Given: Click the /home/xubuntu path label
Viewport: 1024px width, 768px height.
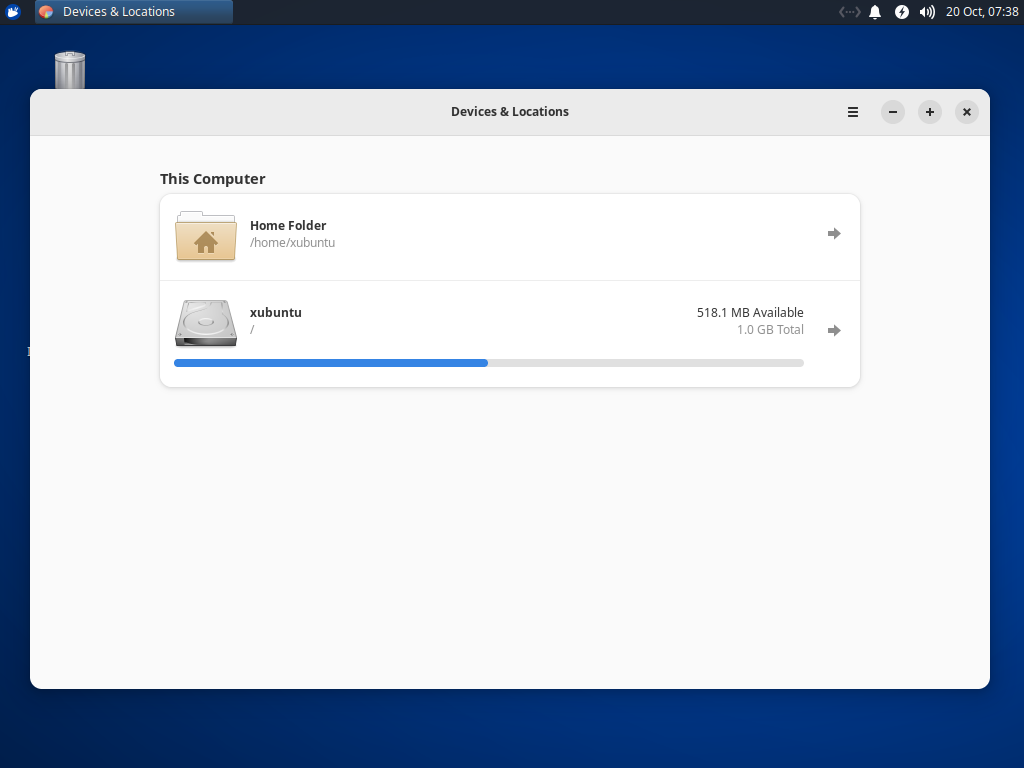Looking at the screenshot, I should [292, 242].
